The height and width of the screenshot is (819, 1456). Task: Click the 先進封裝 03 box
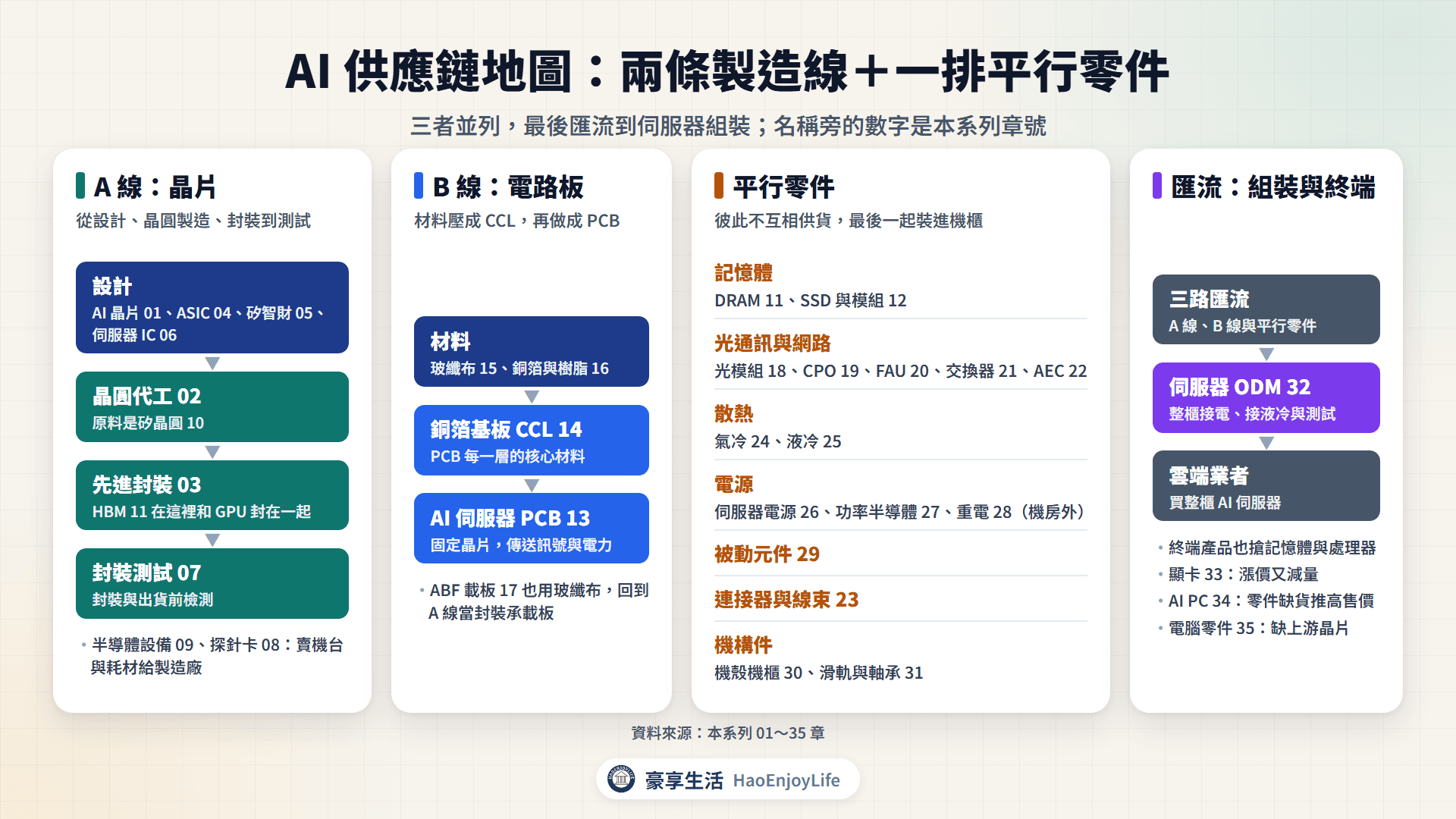tap(212, 495)
